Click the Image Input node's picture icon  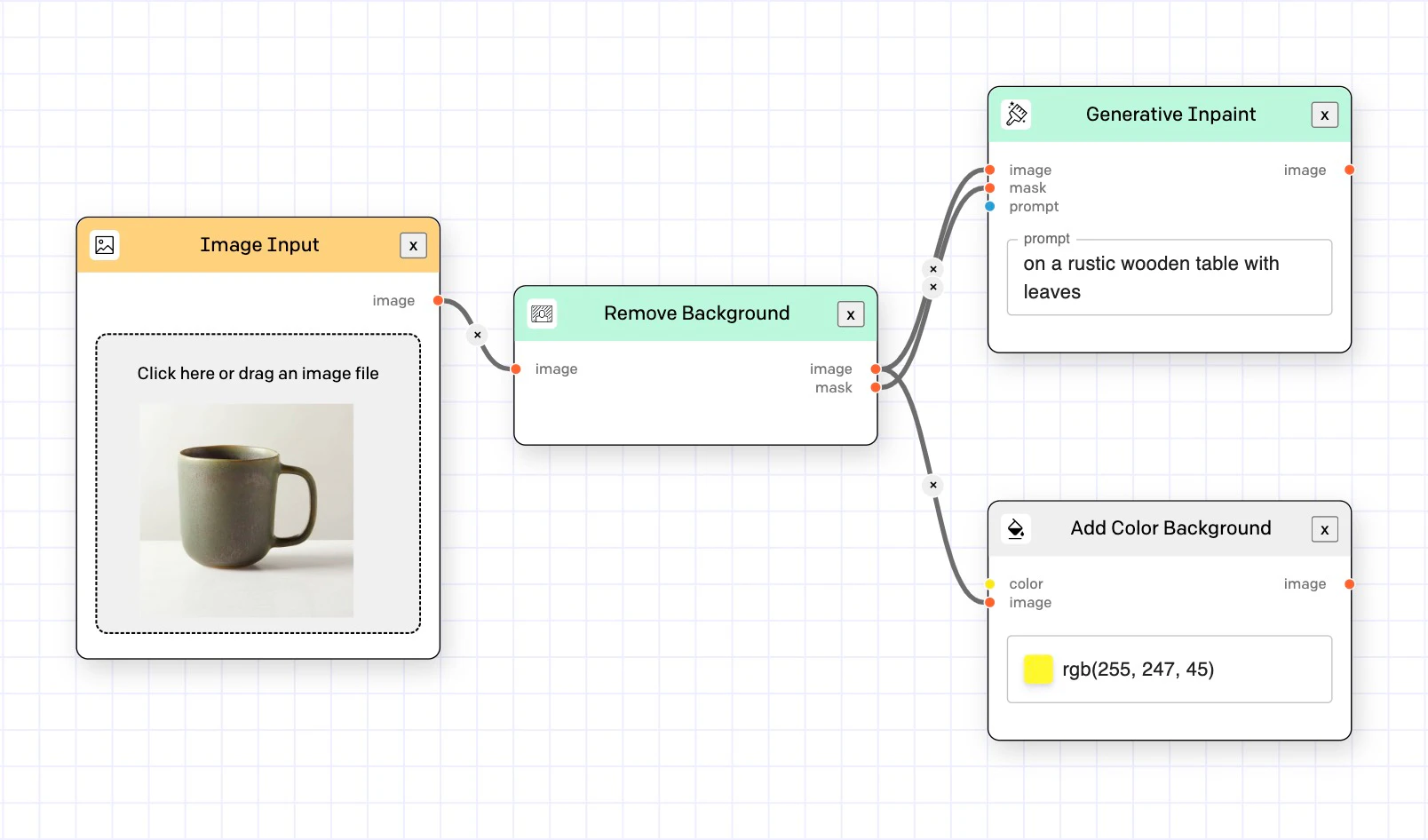103,245
